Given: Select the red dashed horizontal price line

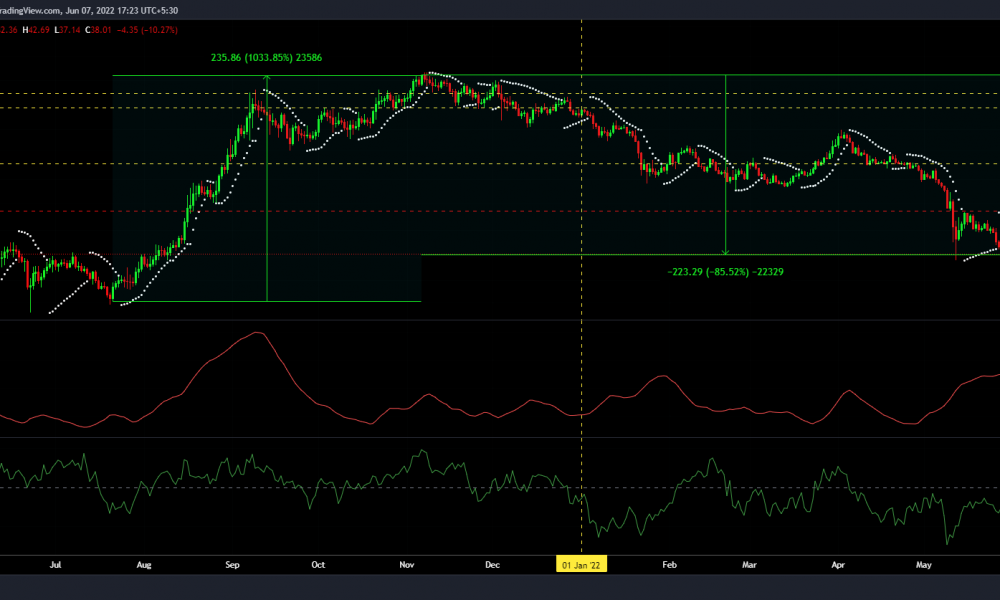Looking at the screenshot, I should coord(500,211).
